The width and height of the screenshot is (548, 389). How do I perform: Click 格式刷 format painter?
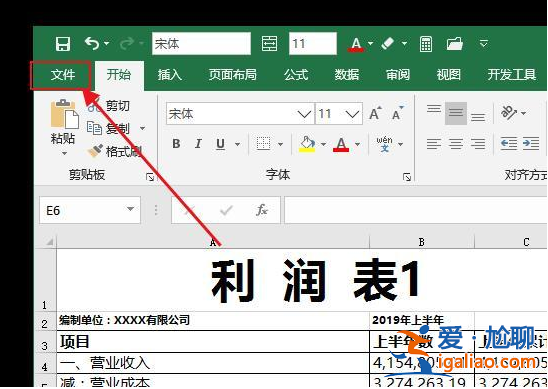115,151
